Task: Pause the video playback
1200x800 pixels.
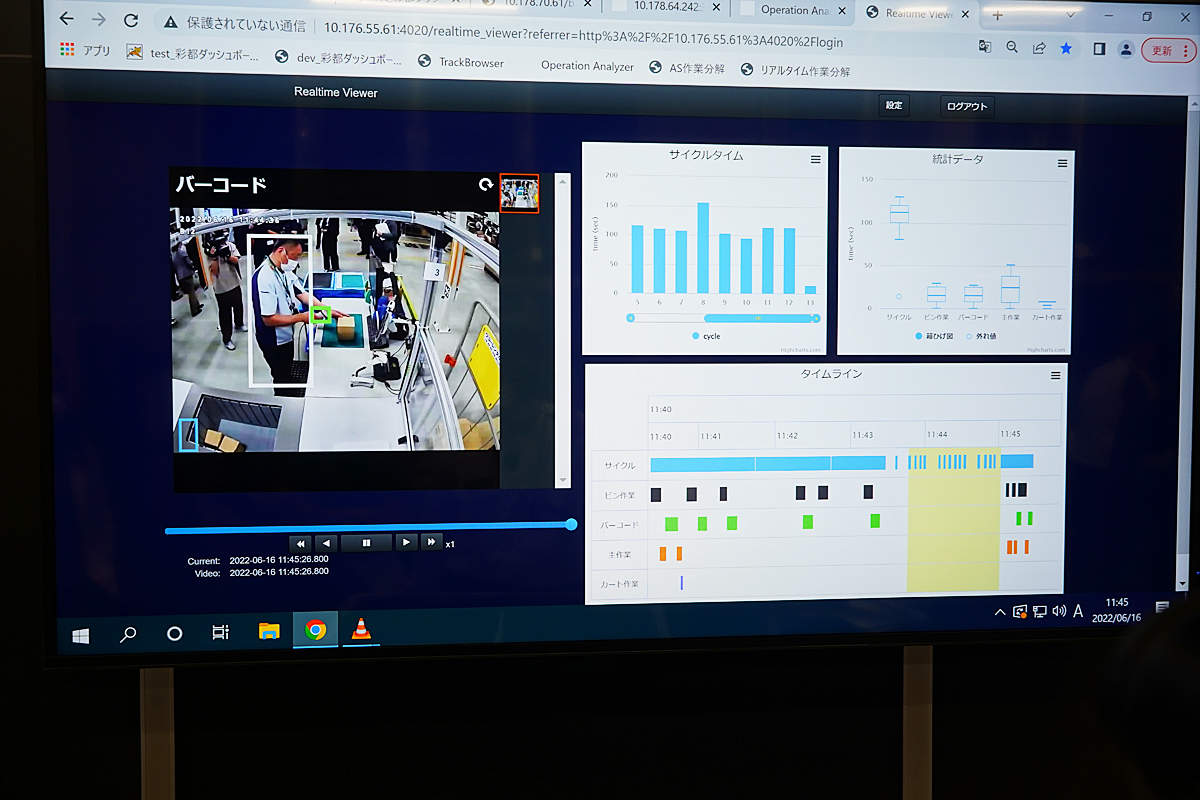Action: pyautogui.click(x=366, y=543)
